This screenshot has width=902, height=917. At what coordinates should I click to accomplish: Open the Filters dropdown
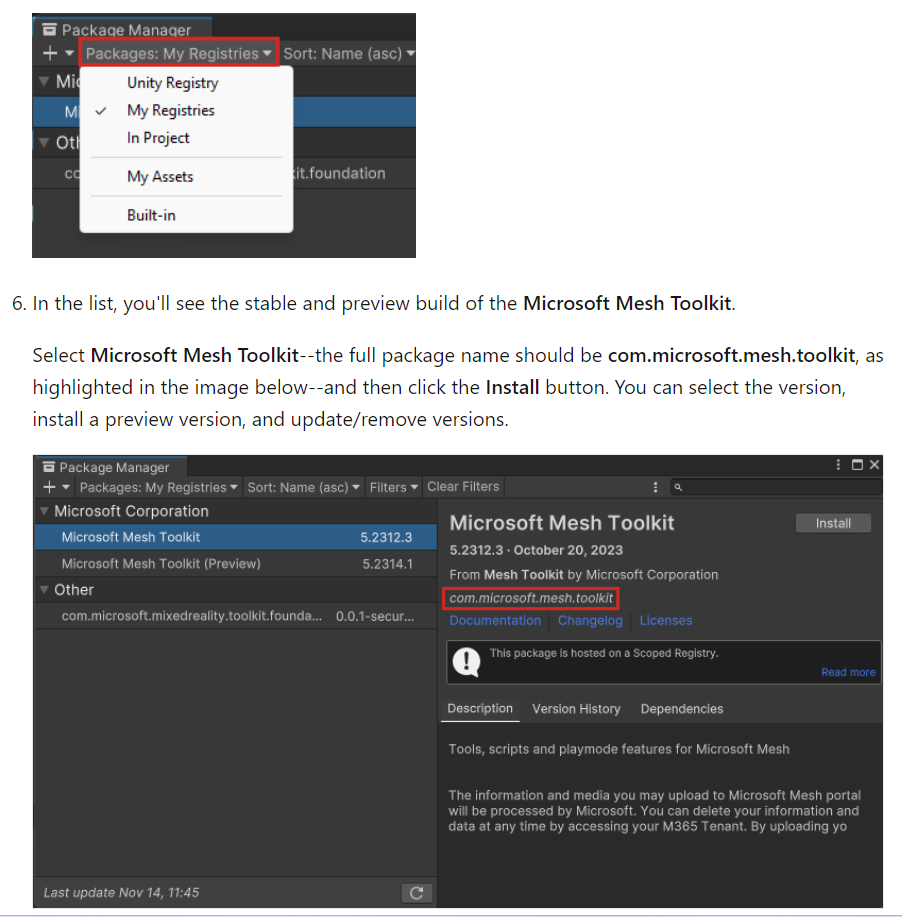pyautogui.click(x=393, y=487)
